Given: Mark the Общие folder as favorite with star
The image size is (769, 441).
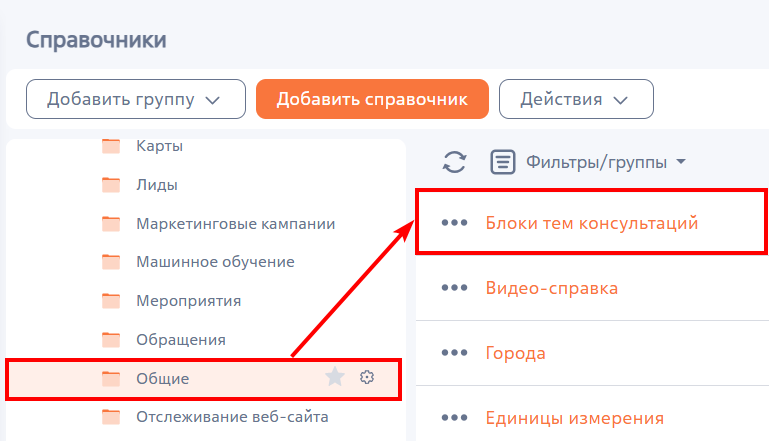Looking at the screenshot, I should tap(335, 377).
